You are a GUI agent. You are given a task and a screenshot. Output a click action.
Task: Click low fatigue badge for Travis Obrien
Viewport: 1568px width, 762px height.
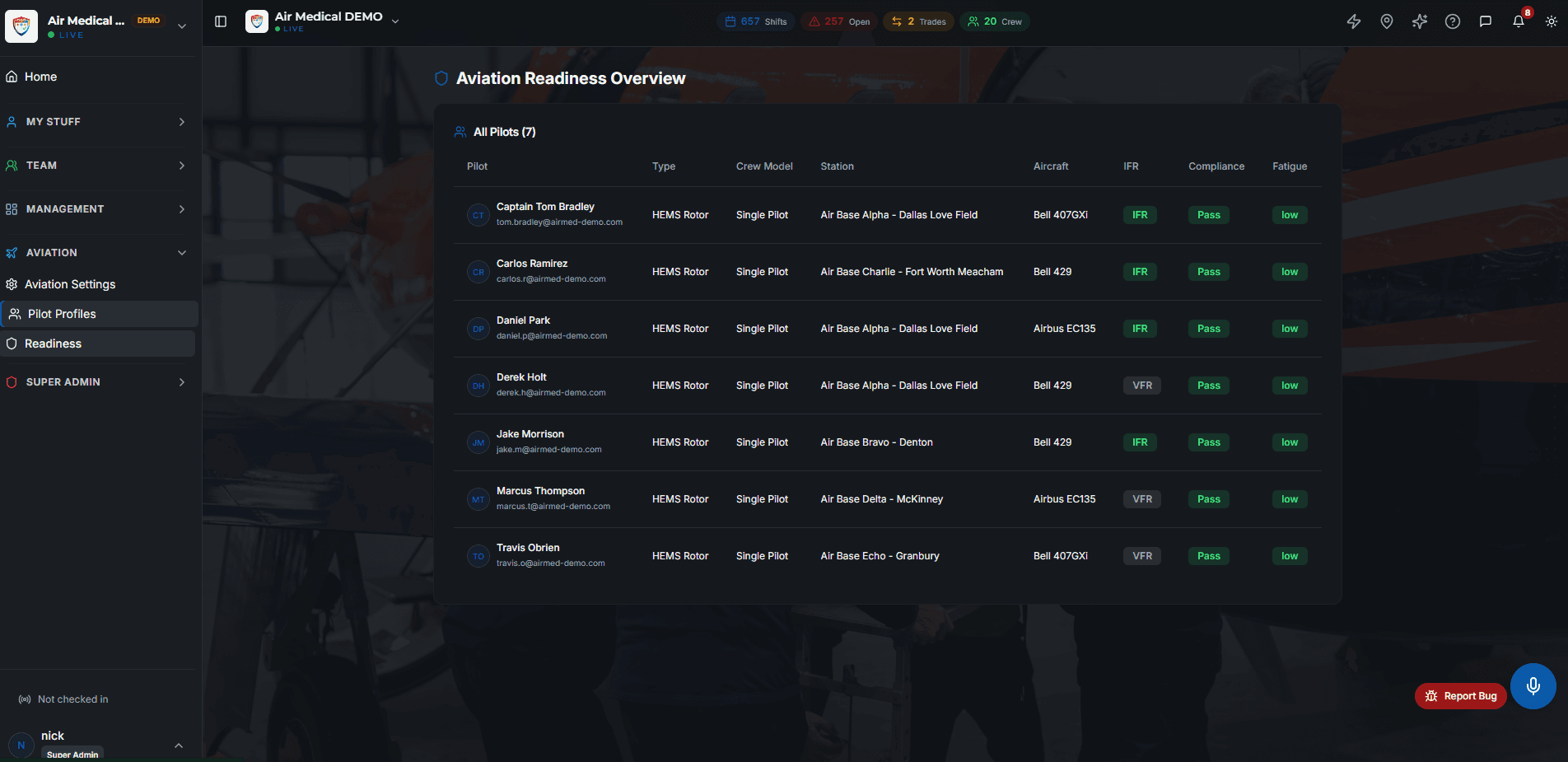point(1290,556)
